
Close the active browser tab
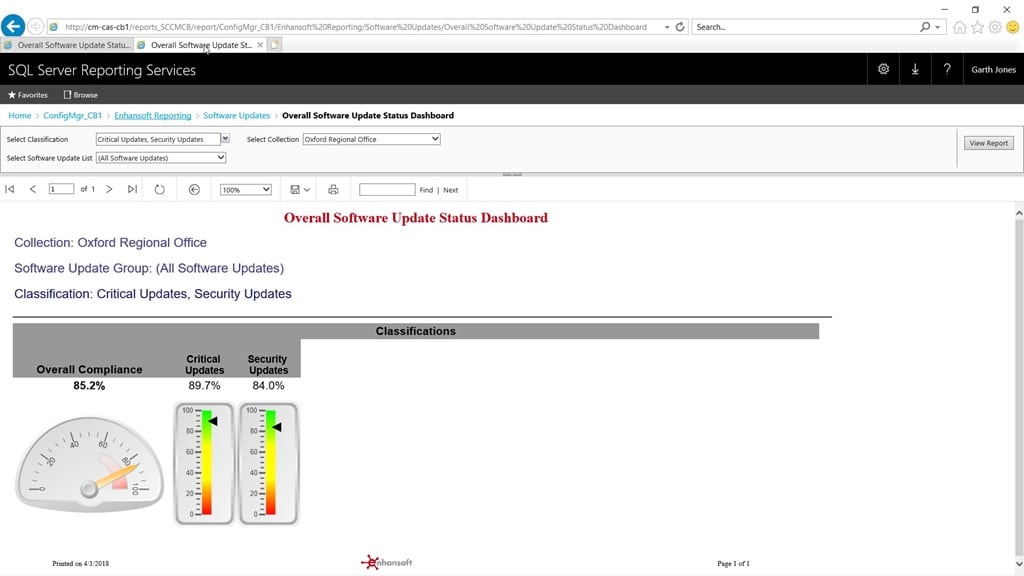(260, 45)
